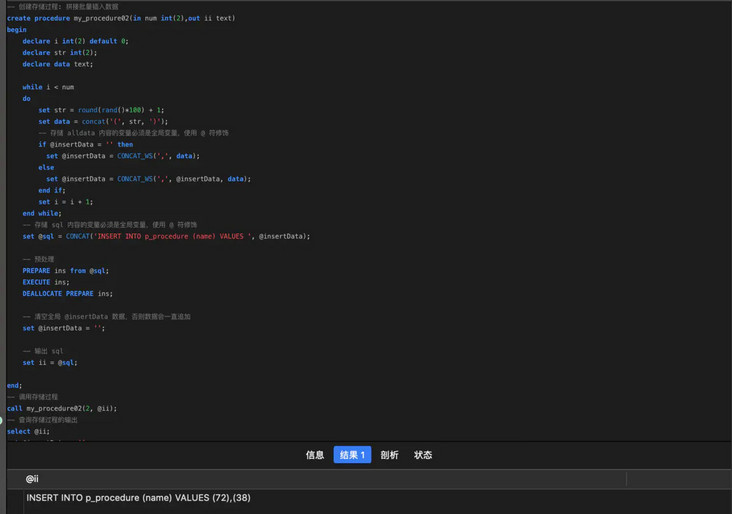This screenshot has height=514, width=732.
Task: Click the 'EXECUTE ins;' line
Action: (x=46, y=282)
